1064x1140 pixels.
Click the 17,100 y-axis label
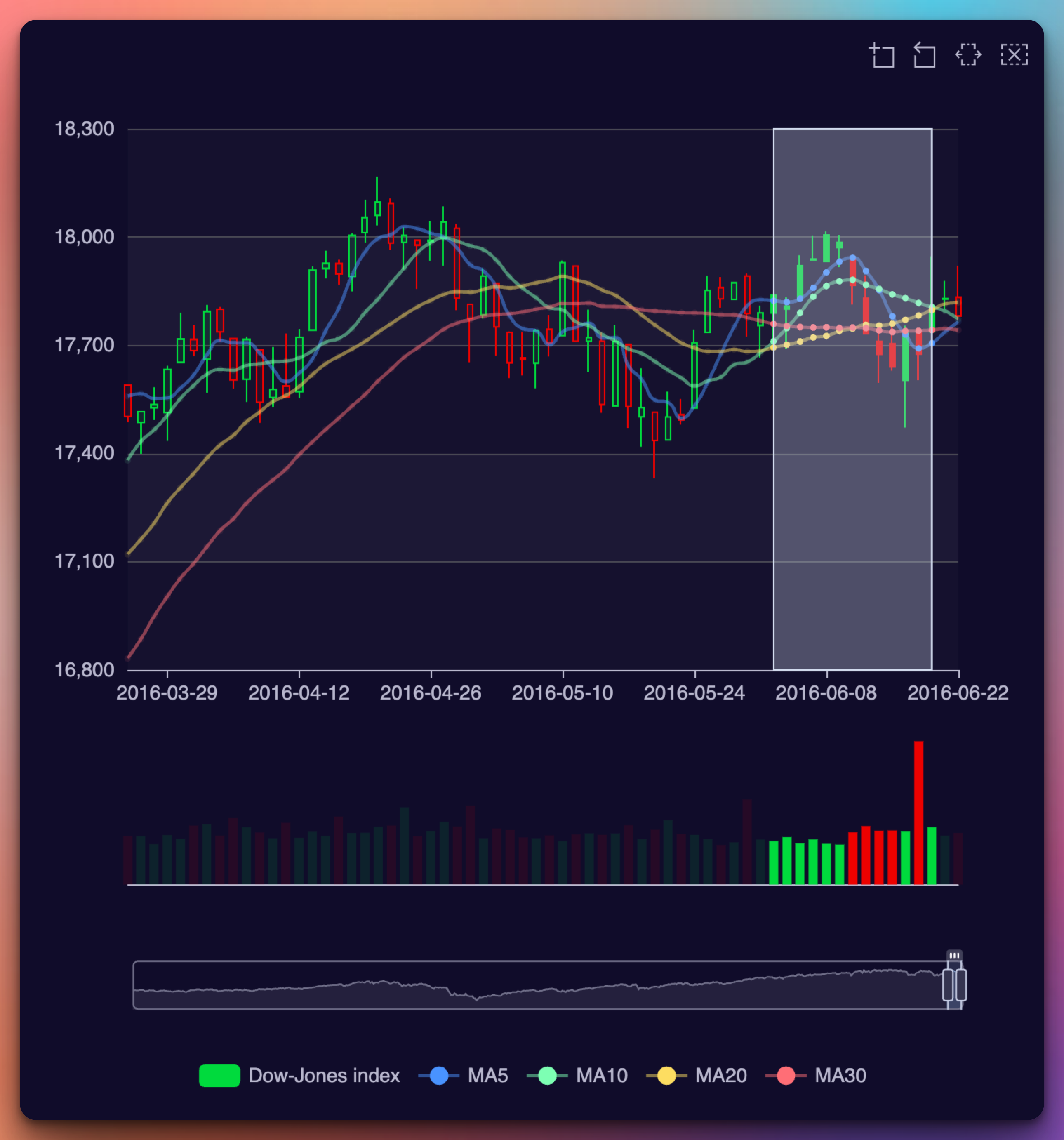coord(84,561)
